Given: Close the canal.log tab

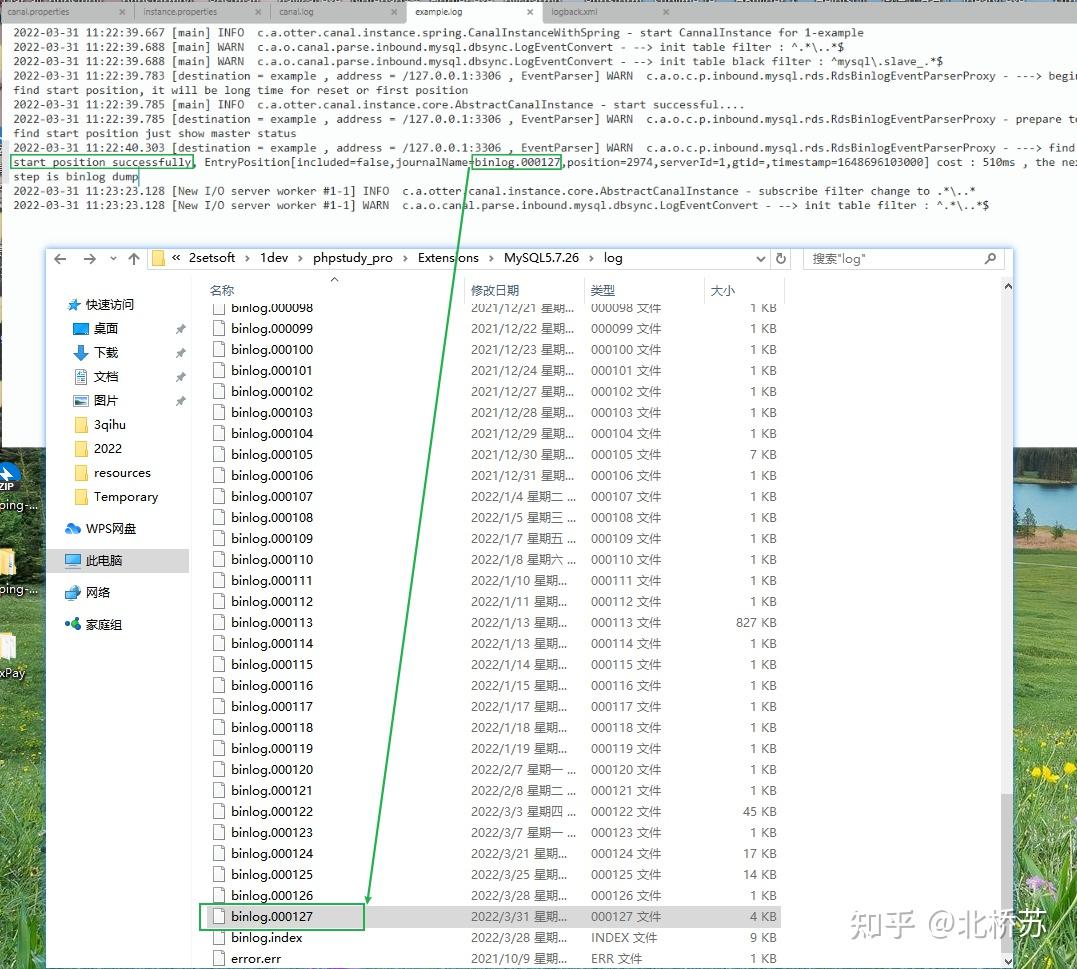Looking at the screenshot, I should tap(394, 12).
